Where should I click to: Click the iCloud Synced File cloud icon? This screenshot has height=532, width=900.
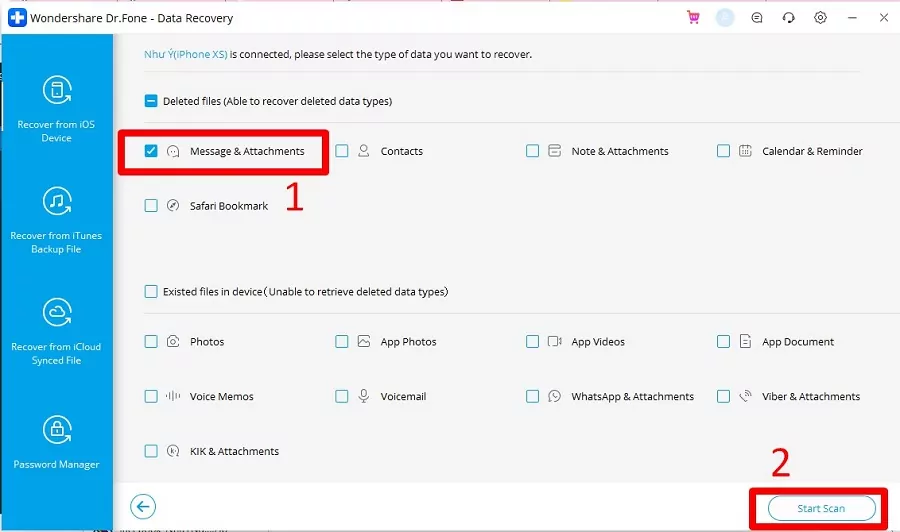point(57,312)
